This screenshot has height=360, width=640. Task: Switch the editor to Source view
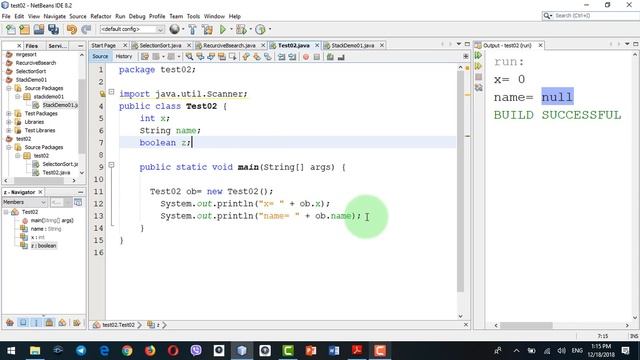tap(100, 57)
